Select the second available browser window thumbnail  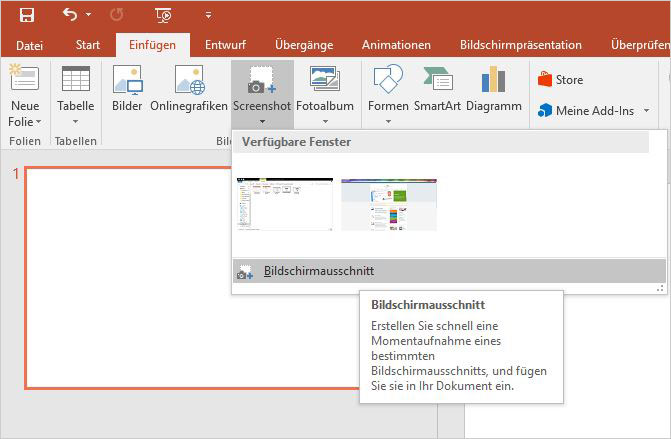coord(389,205)
